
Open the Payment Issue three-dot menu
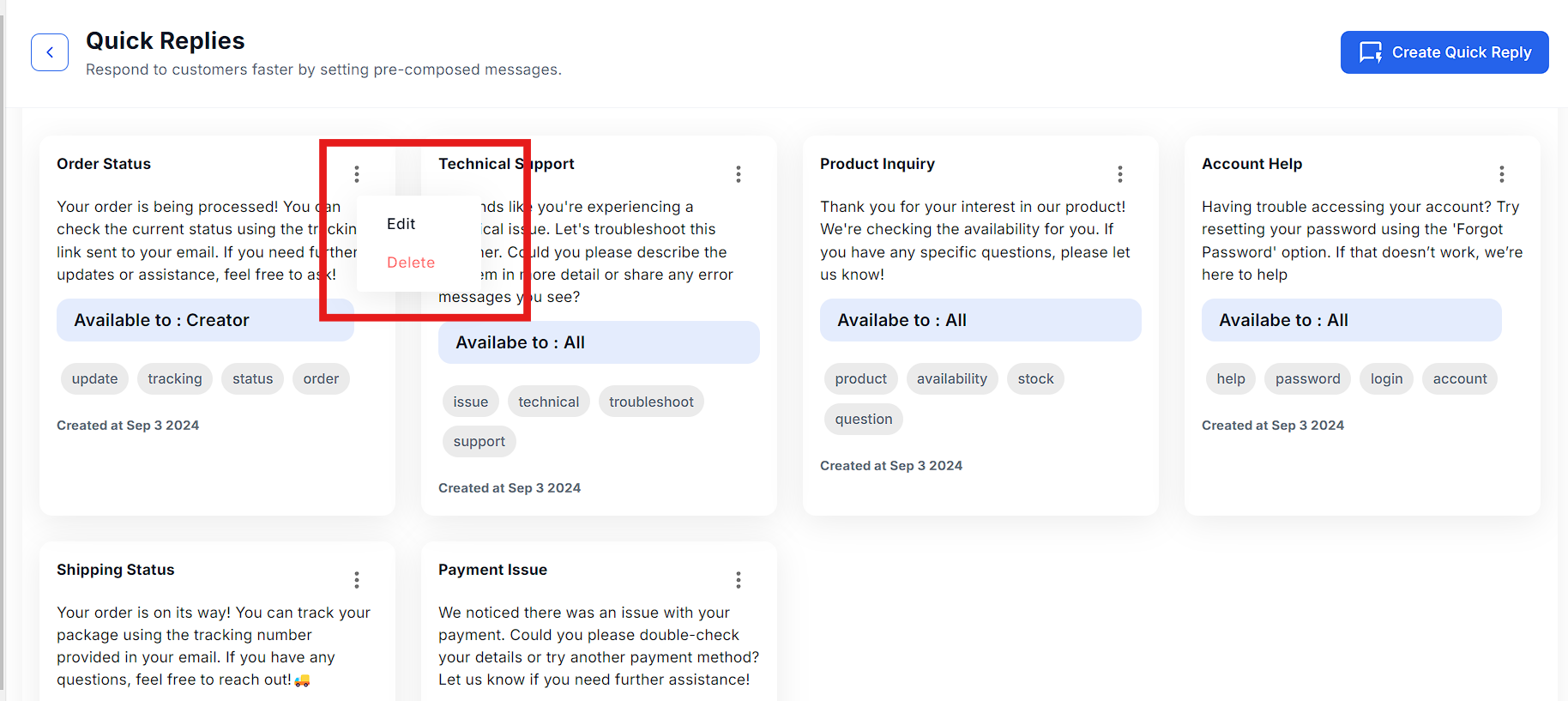coord(739,580)
